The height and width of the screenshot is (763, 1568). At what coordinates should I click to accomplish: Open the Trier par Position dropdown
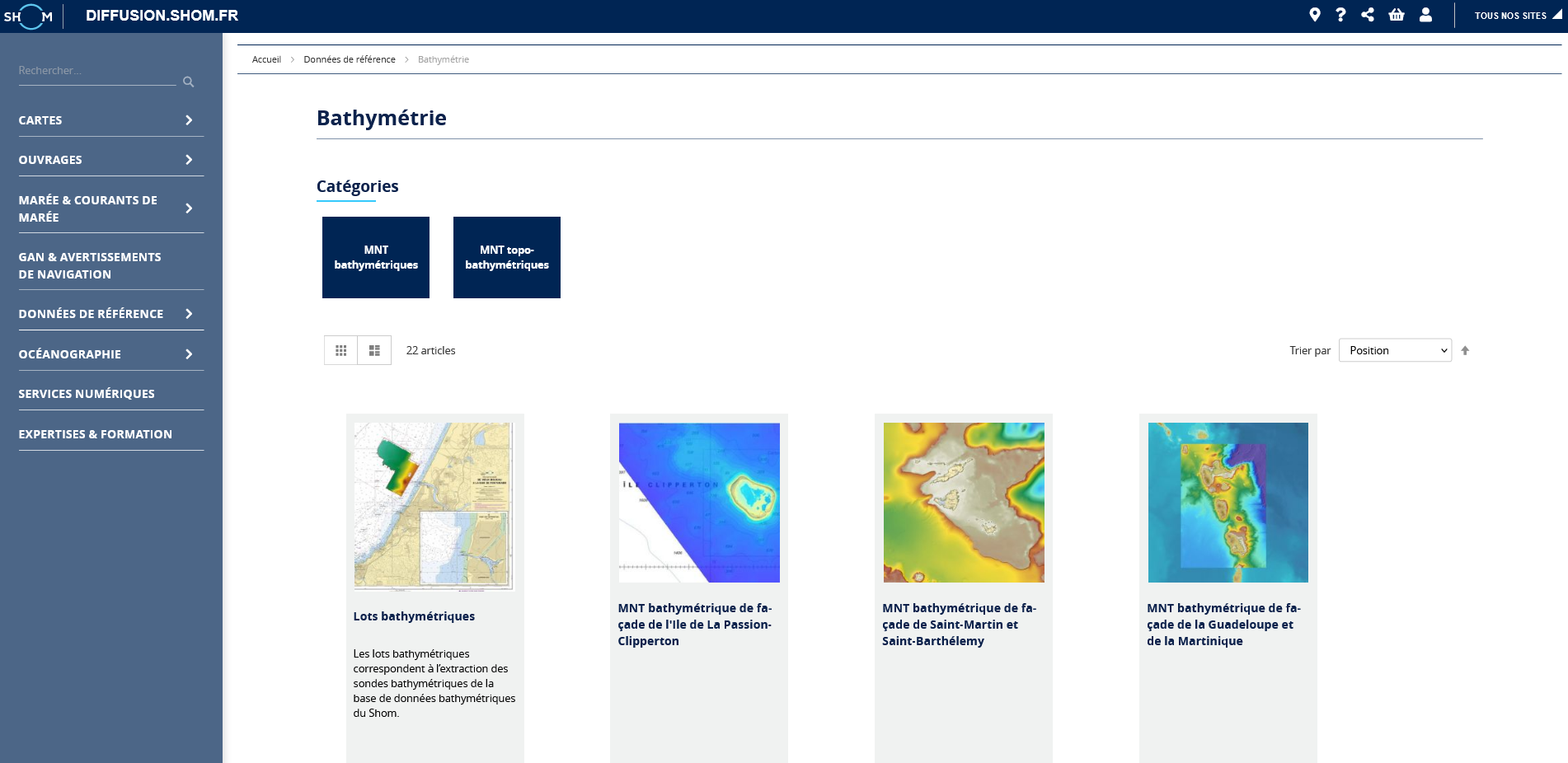click(x=1395, y=350)
